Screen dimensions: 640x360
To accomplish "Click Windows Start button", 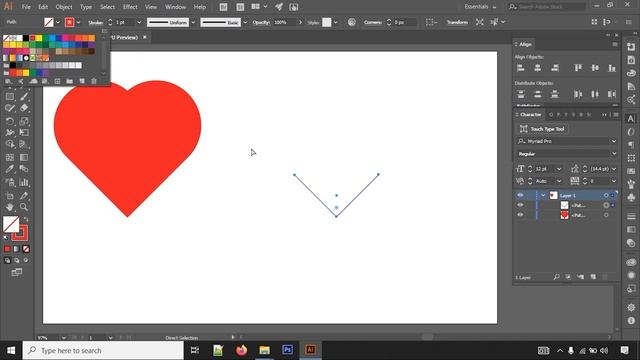I will tap(11, 350).
